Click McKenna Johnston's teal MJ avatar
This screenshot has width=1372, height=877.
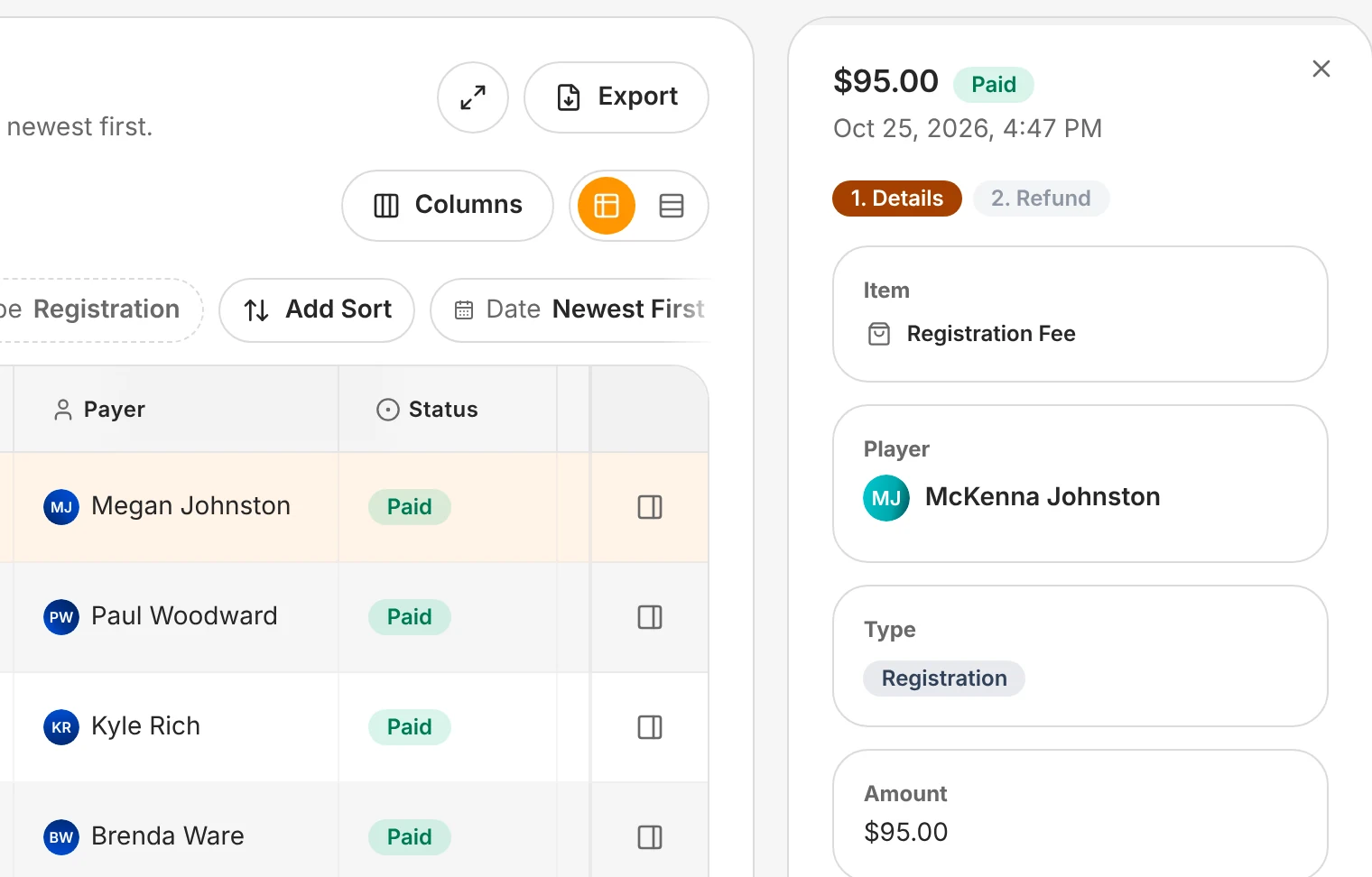886,498
